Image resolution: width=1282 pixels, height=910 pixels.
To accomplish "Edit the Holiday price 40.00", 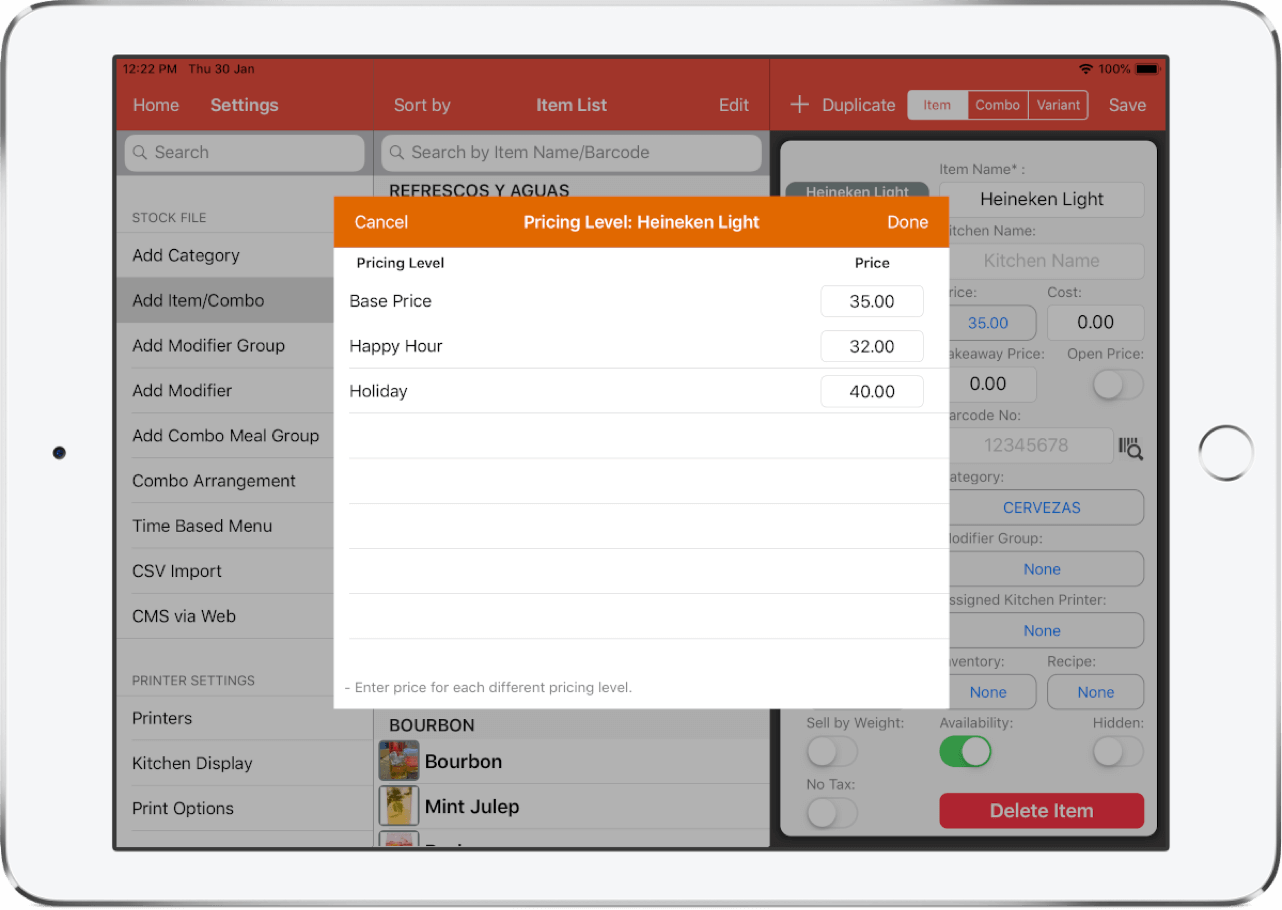I will coord(872,391).
